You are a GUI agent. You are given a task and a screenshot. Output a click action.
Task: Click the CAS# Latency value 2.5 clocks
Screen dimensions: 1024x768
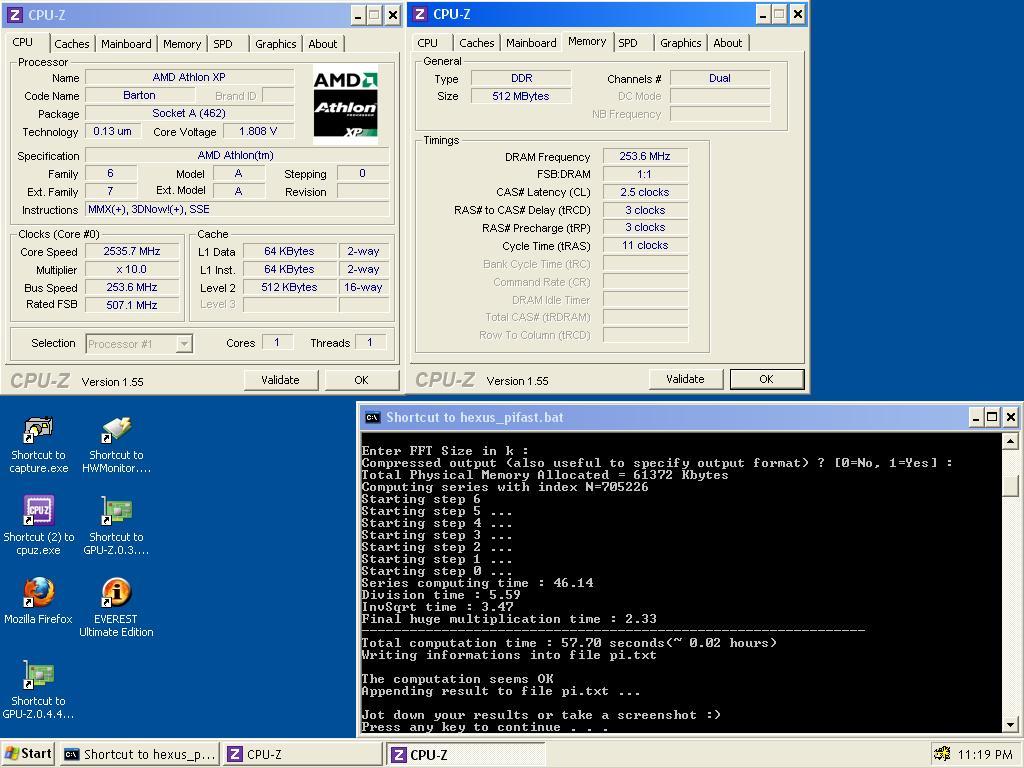[x=645, y=192]
